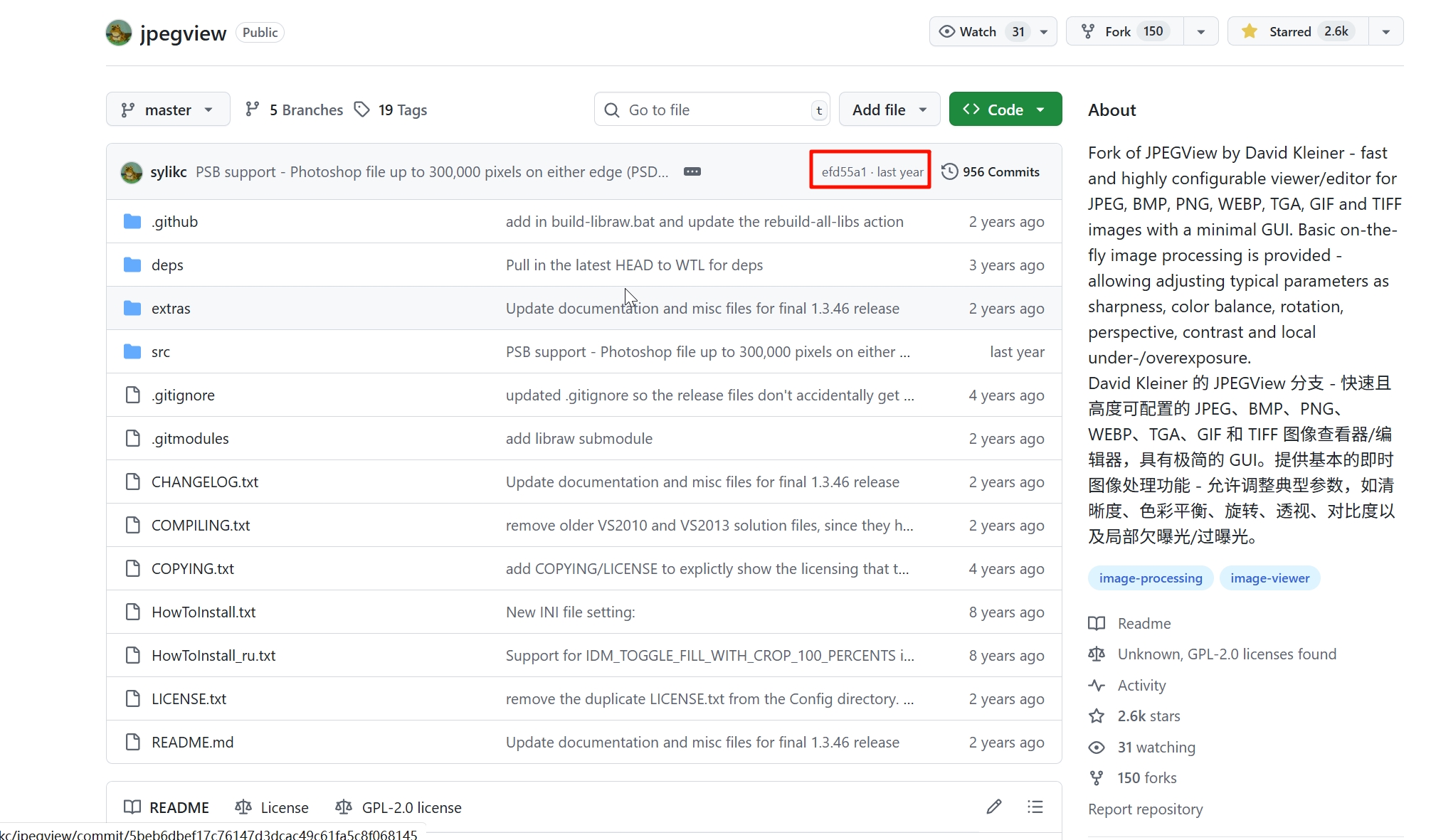Switch to the GPL-2.0 license tab
Viewport: 1431px width, 840px height.
398,807
